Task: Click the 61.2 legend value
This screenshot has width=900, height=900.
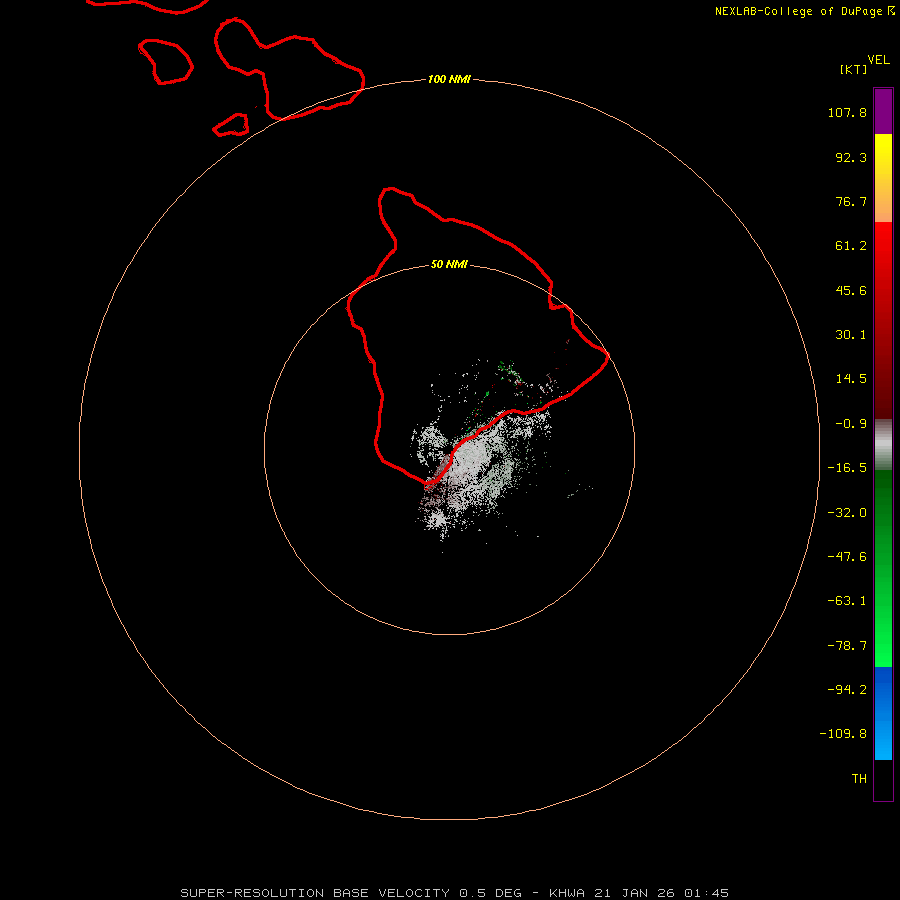Action: tap(851, 246)
